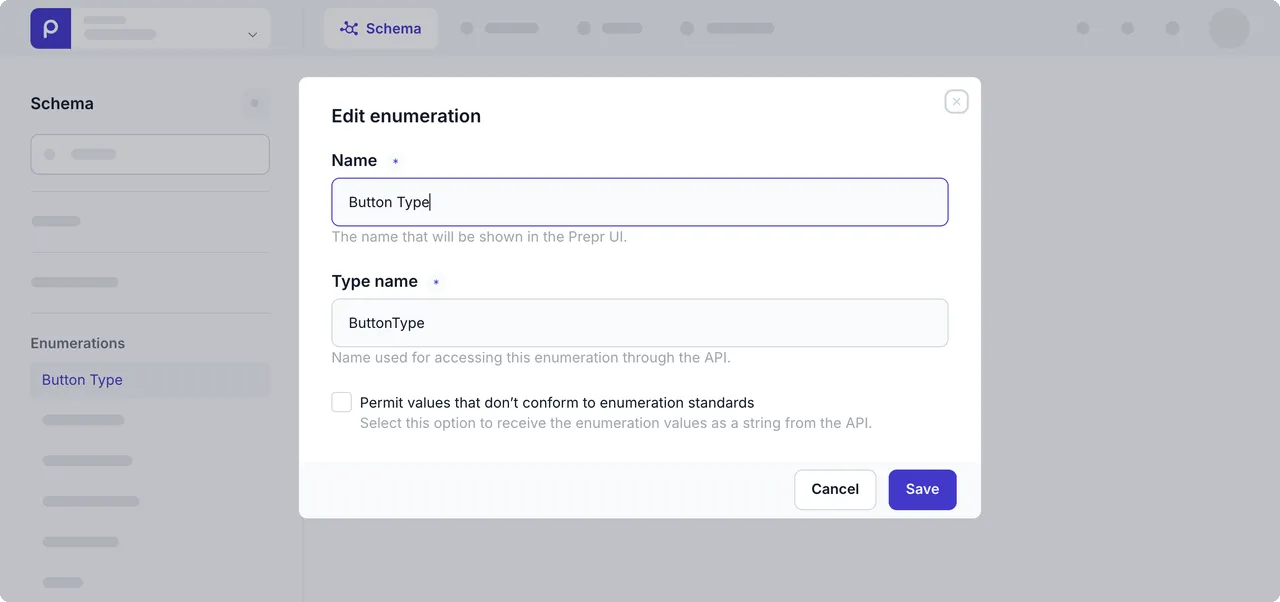Click the Type name input field

point(640,323)
